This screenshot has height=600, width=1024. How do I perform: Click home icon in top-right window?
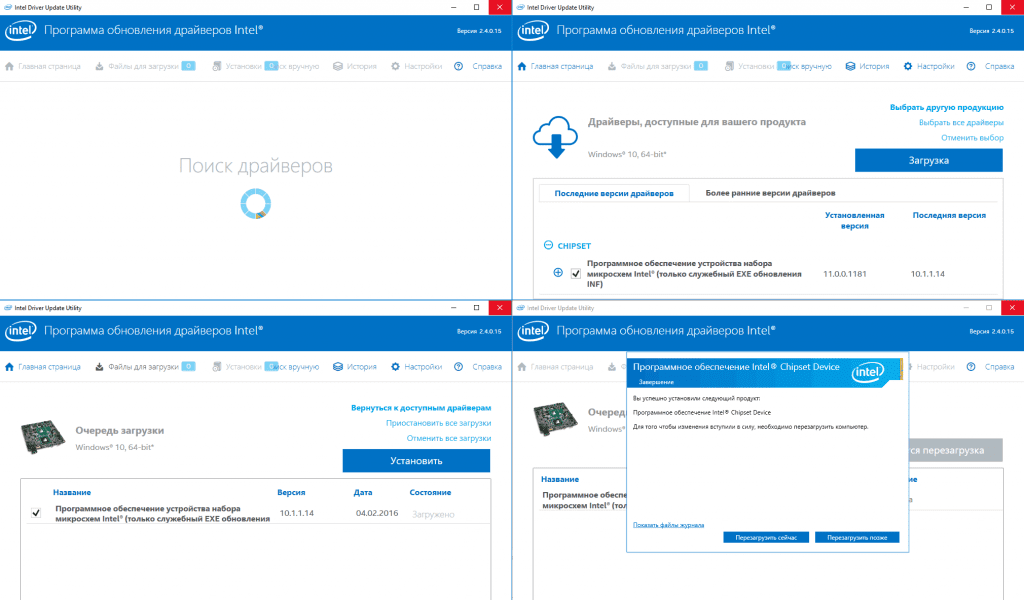click(x=522, y=66)
